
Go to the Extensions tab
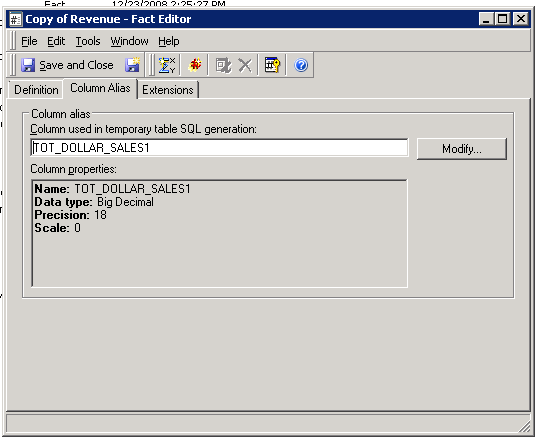coord(168,90)
